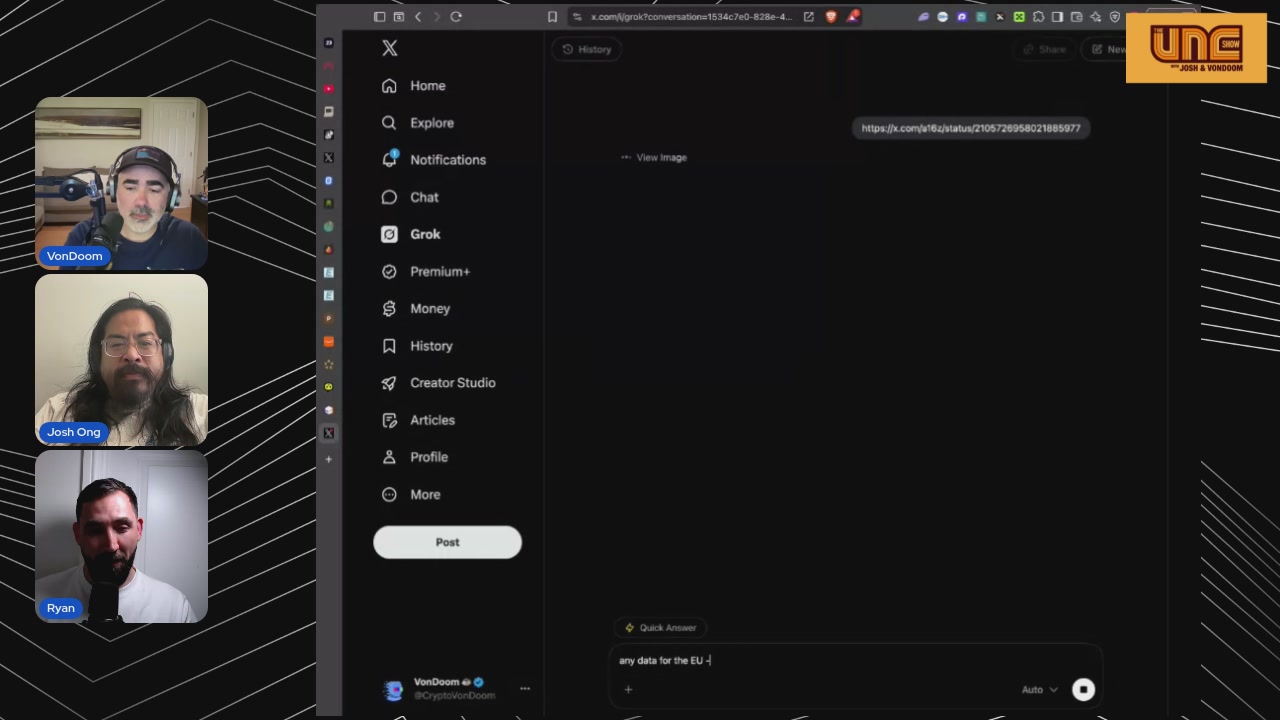1280x720 pixels.
Task: Open the Money section
Action: [x=416, y=308]
